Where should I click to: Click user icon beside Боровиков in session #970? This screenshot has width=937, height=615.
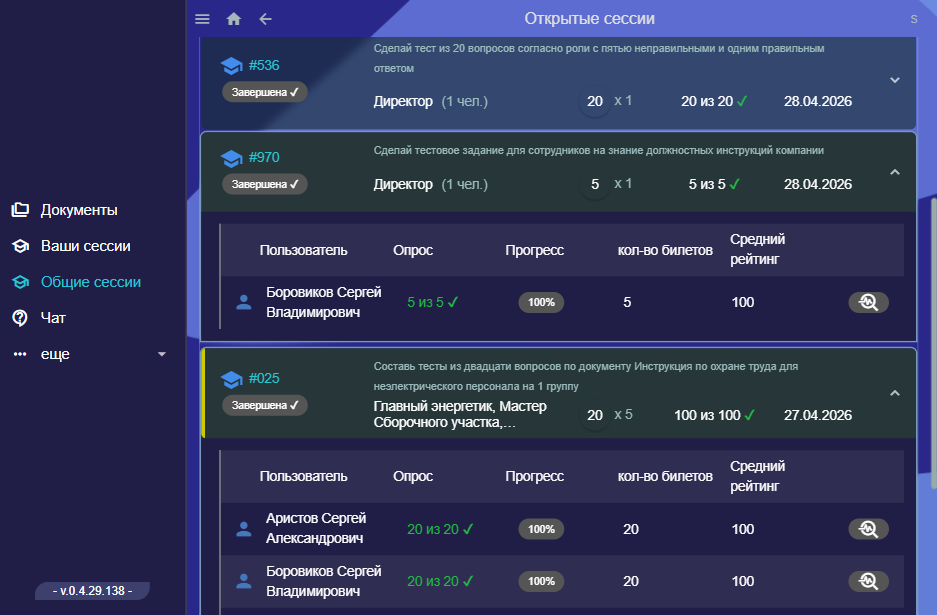[244, 302]
